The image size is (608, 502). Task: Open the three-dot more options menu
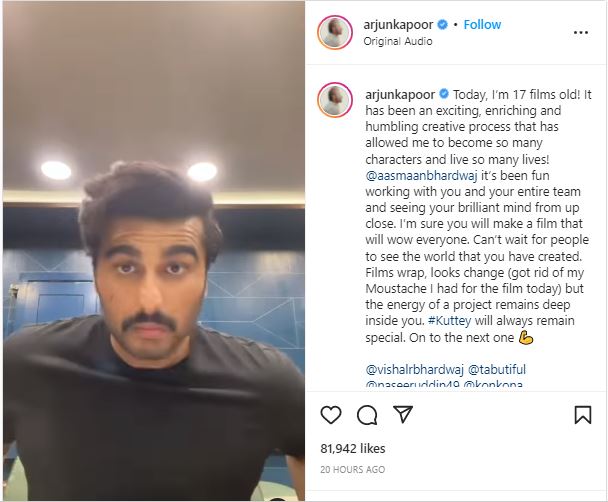(x=580, y=33)
